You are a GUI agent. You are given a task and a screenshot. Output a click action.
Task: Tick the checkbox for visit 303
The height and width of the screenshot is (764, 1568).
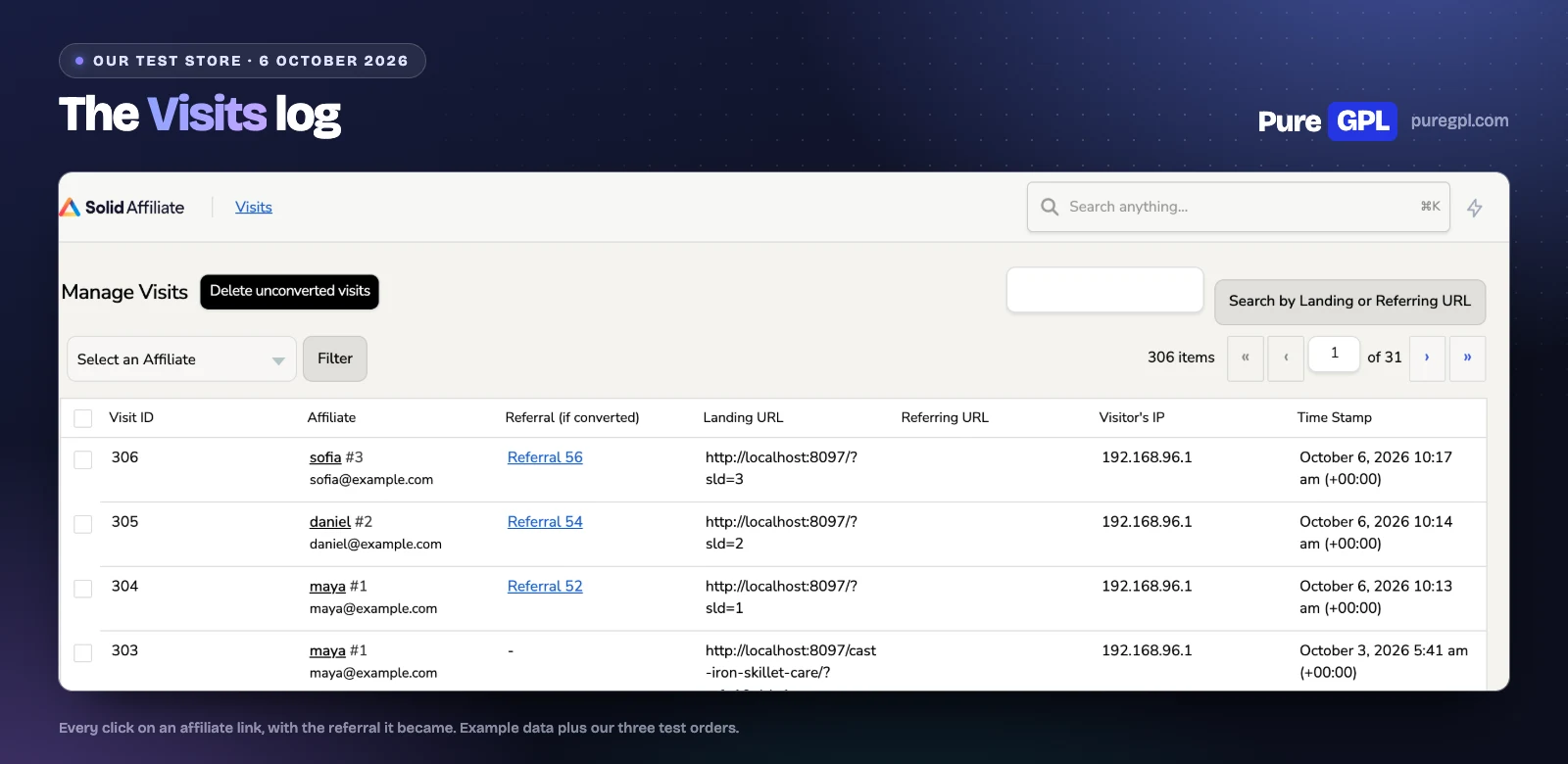83,653
